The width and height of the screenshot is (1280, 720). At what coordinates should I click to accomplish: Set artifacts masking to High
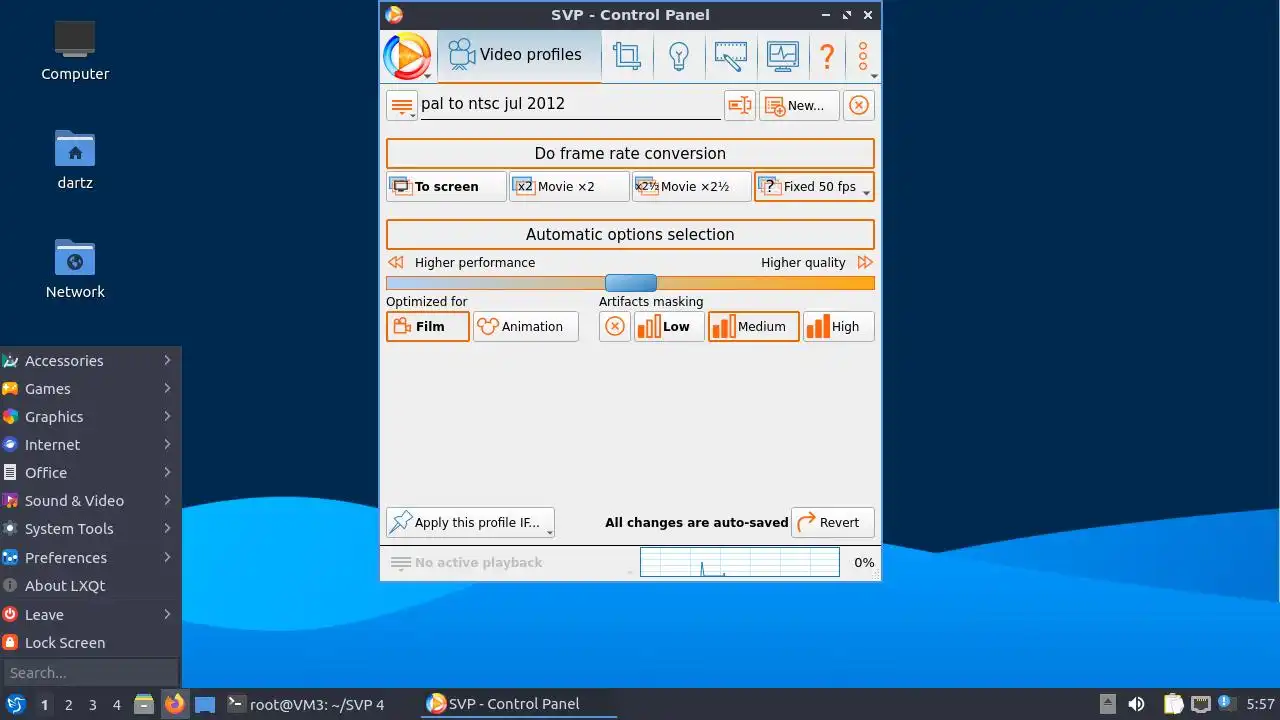pos(839,326)
